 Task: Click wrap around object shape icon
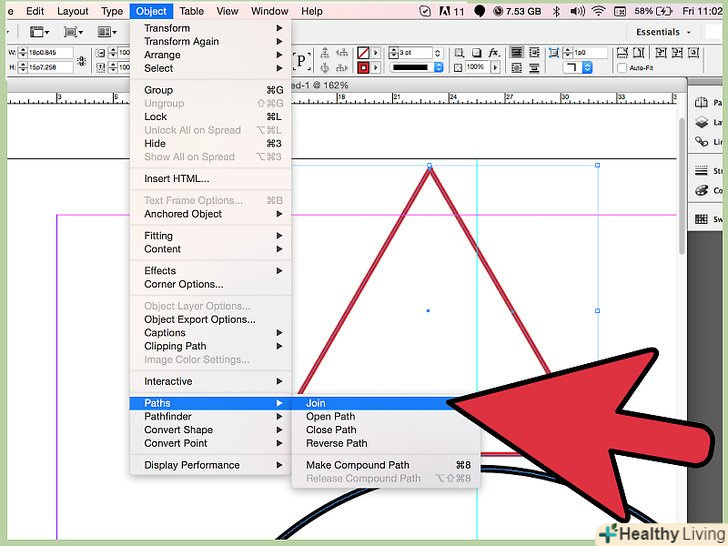[516, 68]
